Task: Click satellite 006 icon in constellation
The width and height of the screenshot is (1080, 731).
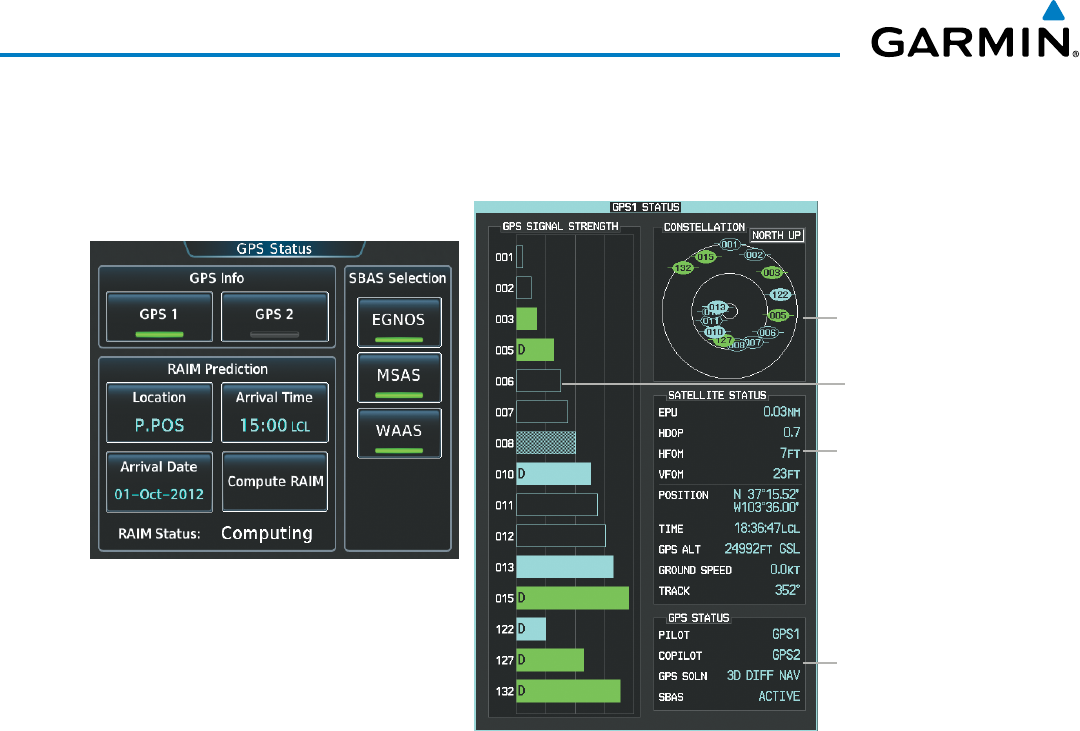Action: [767, 333]
